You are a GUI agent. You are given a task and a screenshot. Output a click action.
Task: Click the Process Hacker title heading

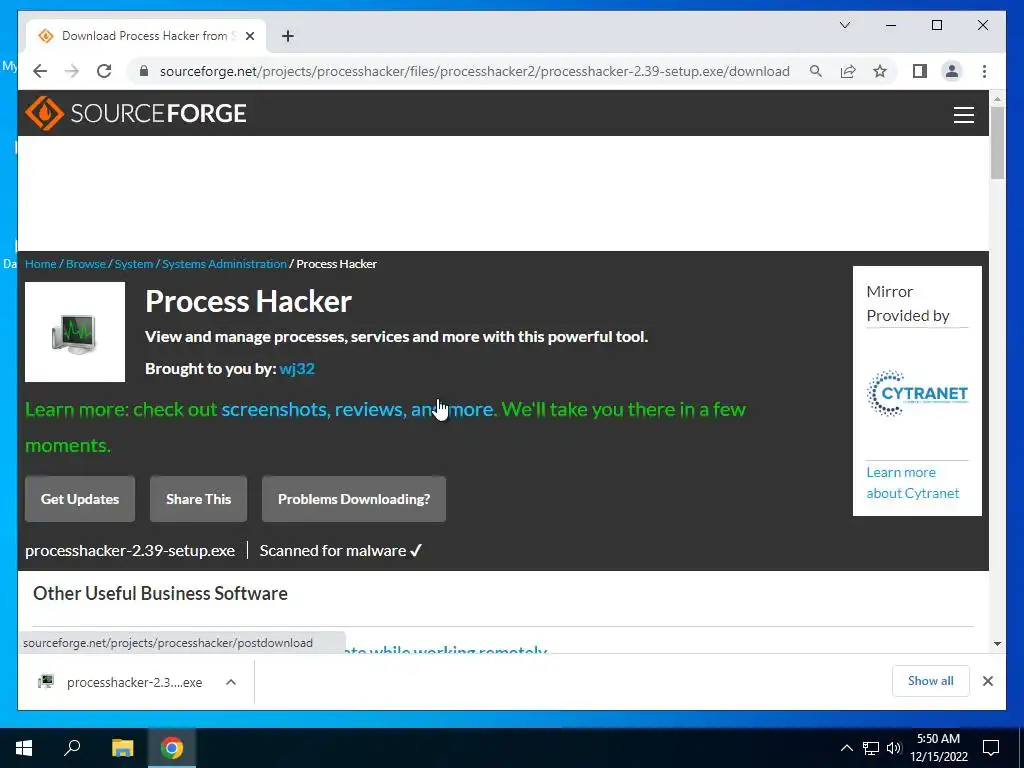click(248, 301)
